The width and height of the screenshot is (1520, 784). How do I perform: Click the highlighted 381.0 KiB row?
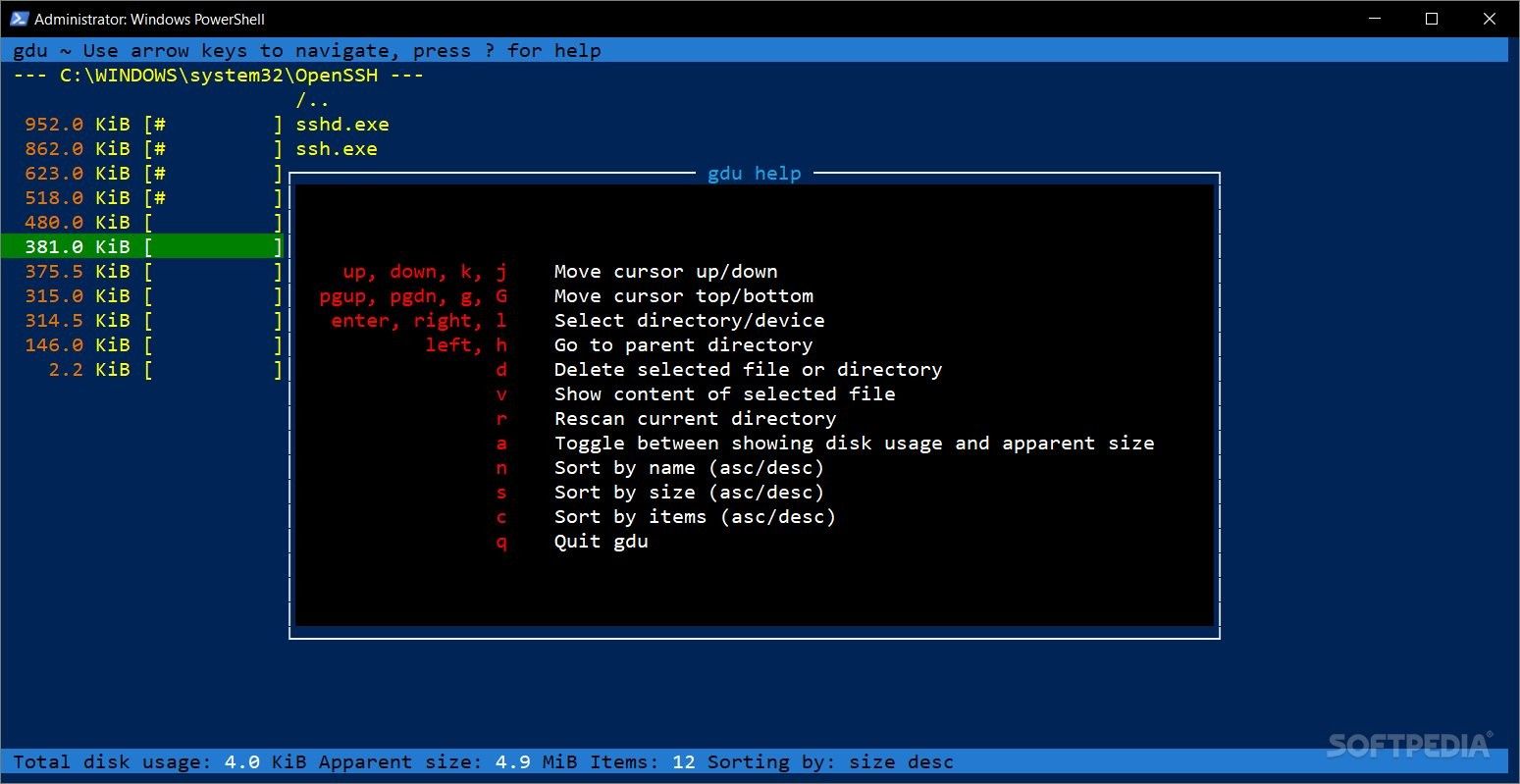click(x=141, y=246)
